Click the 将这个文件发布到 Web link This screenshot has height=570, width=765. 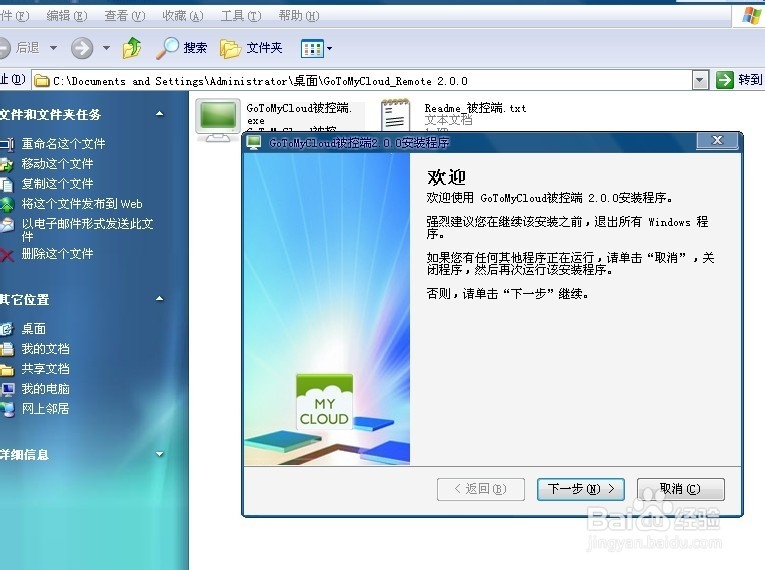pos(82,204)
